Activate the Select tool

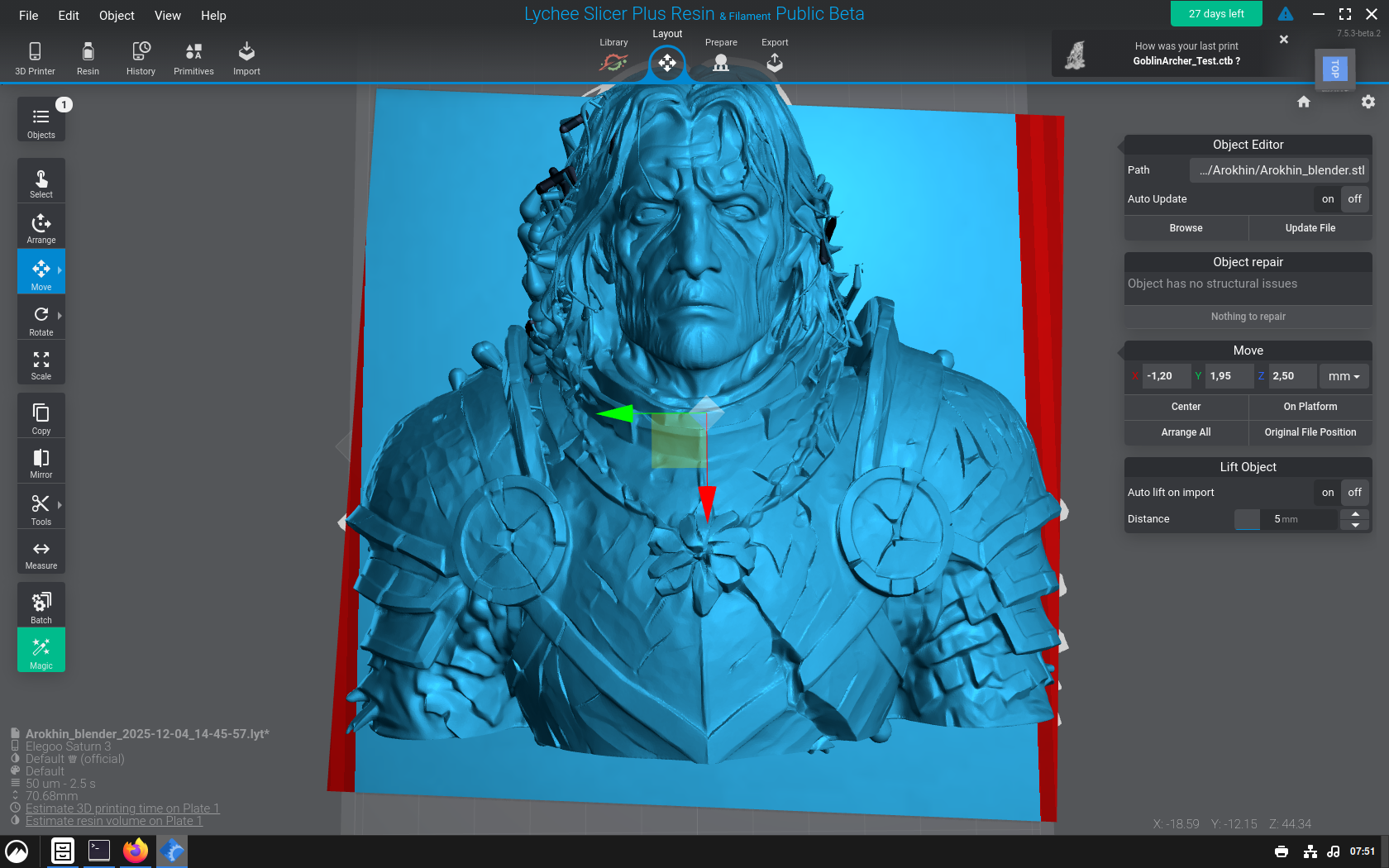(x=41, y=182)
